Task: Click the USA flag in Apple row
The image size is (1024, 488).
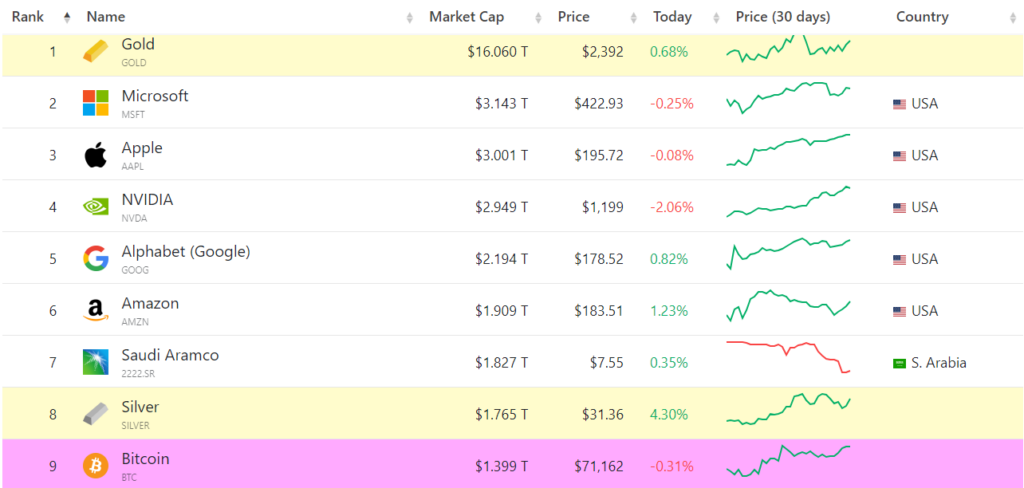Action: click(900, 155)
